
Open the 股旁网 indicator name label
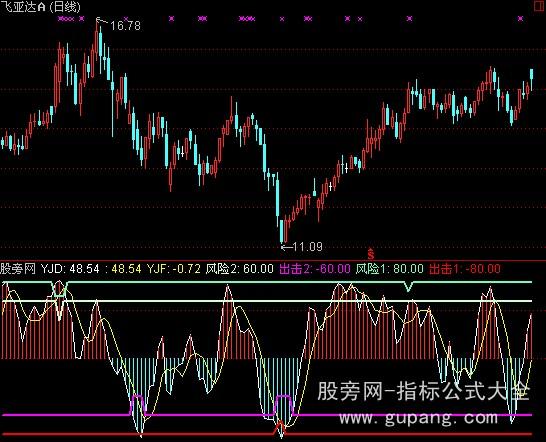tap(18, 269)
